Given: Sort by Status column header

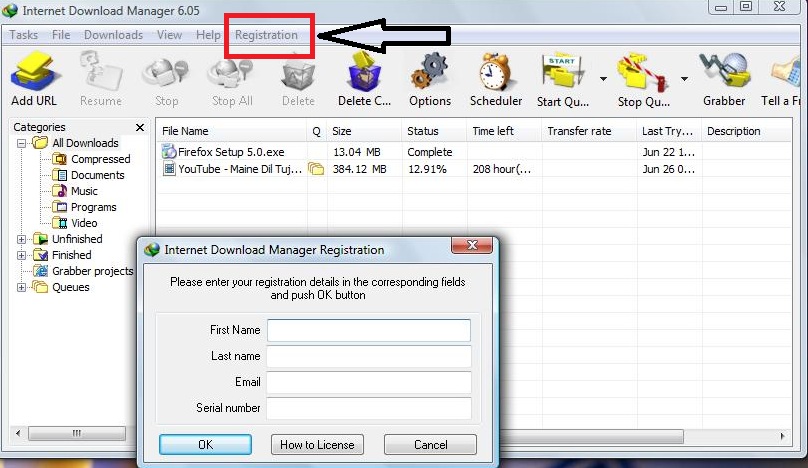Looking at the screenshot, I should click(434, 131).
